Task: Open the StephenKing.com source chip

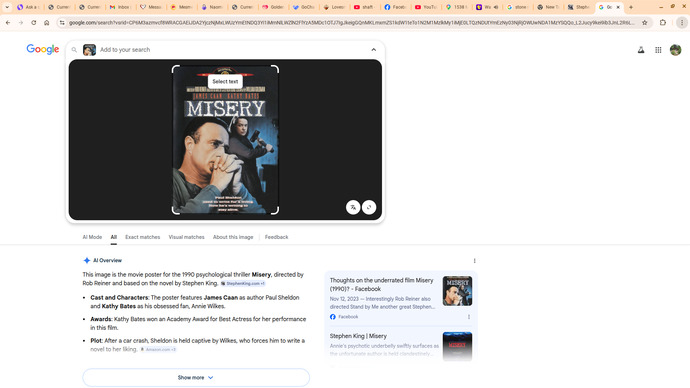Action: [x=243, y=284]
